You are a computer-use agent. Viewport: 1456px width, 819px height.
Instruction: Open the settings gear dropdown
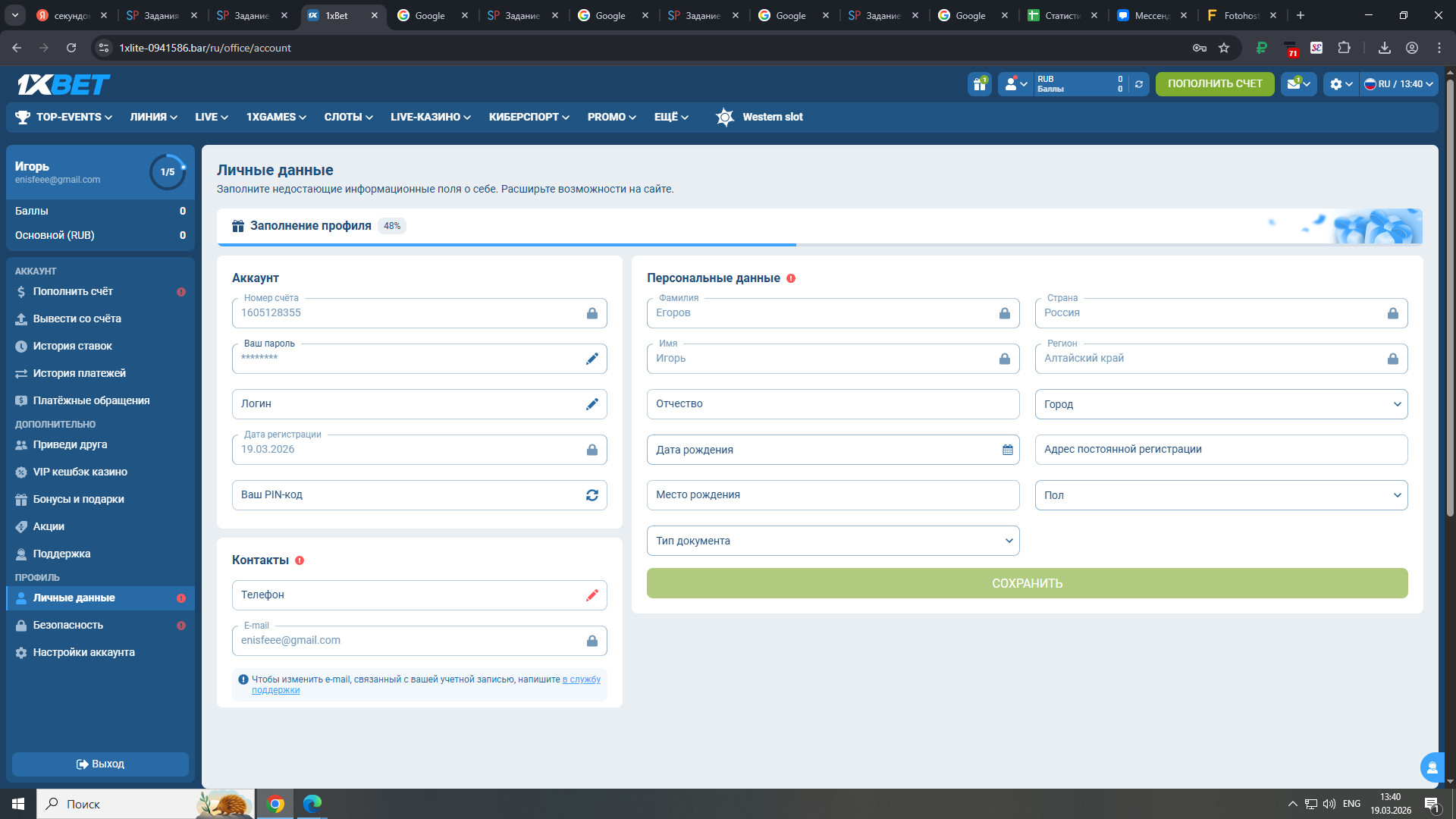[1340, 84]
